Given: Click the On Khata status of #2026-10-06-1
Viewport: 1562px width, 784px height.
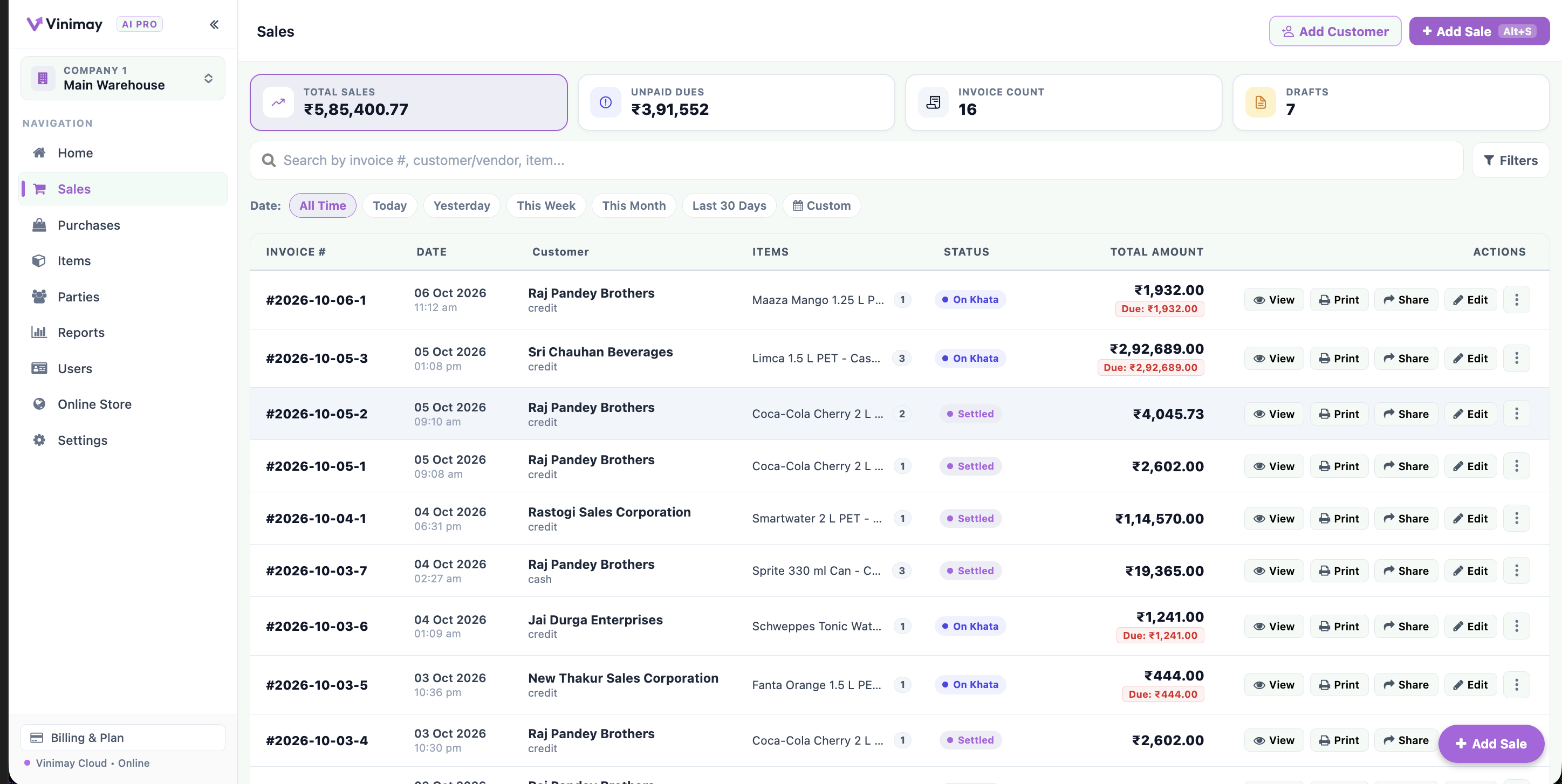Looking at the screenshot, I should (970, 300).
